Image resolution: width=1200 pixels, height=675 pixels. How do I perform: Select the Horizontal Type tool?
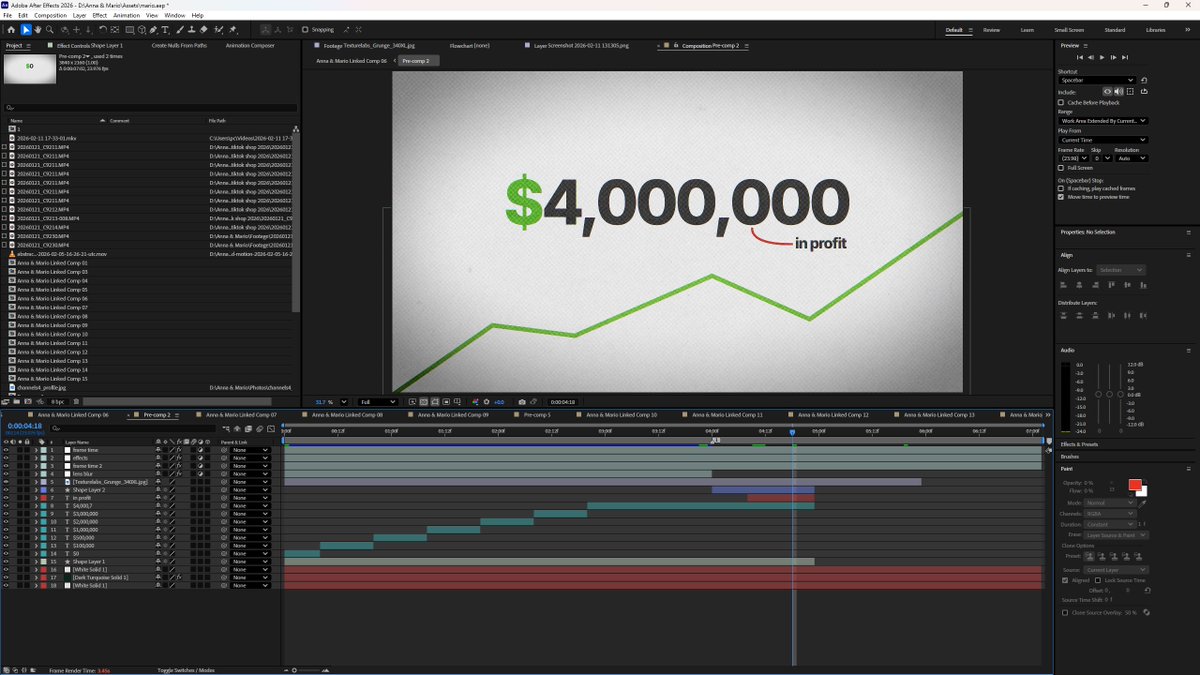(x=165, y=30)
